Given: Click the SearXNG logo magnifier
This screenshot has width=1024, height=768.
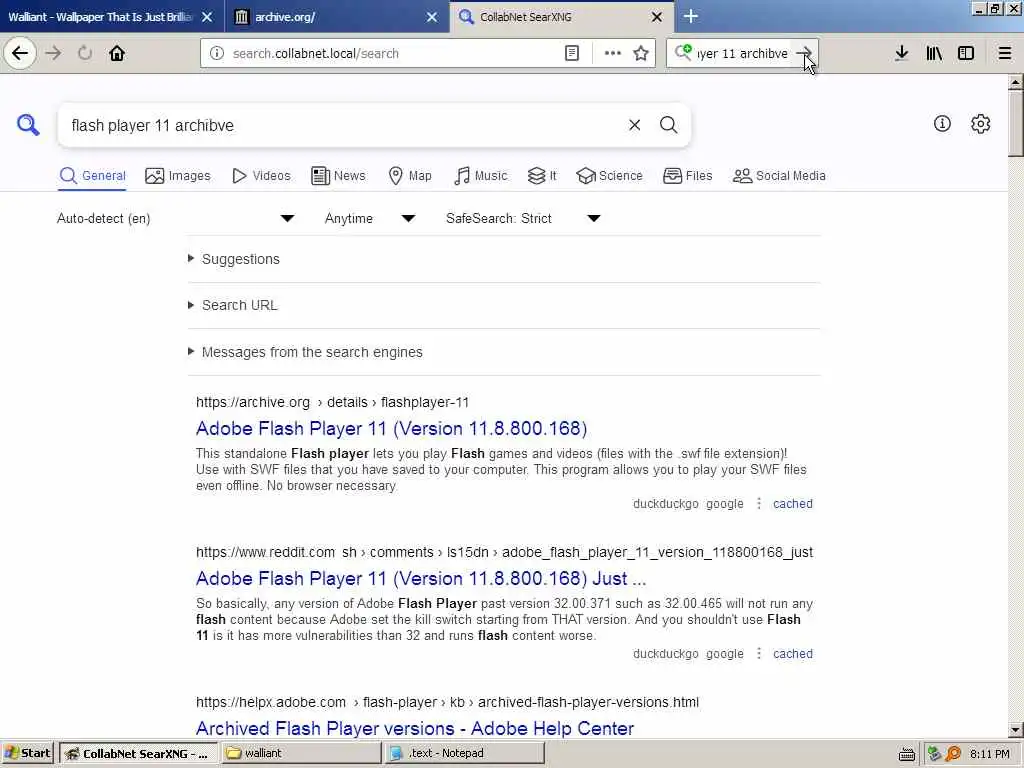Looking at the screenshot, I should 28,124.
